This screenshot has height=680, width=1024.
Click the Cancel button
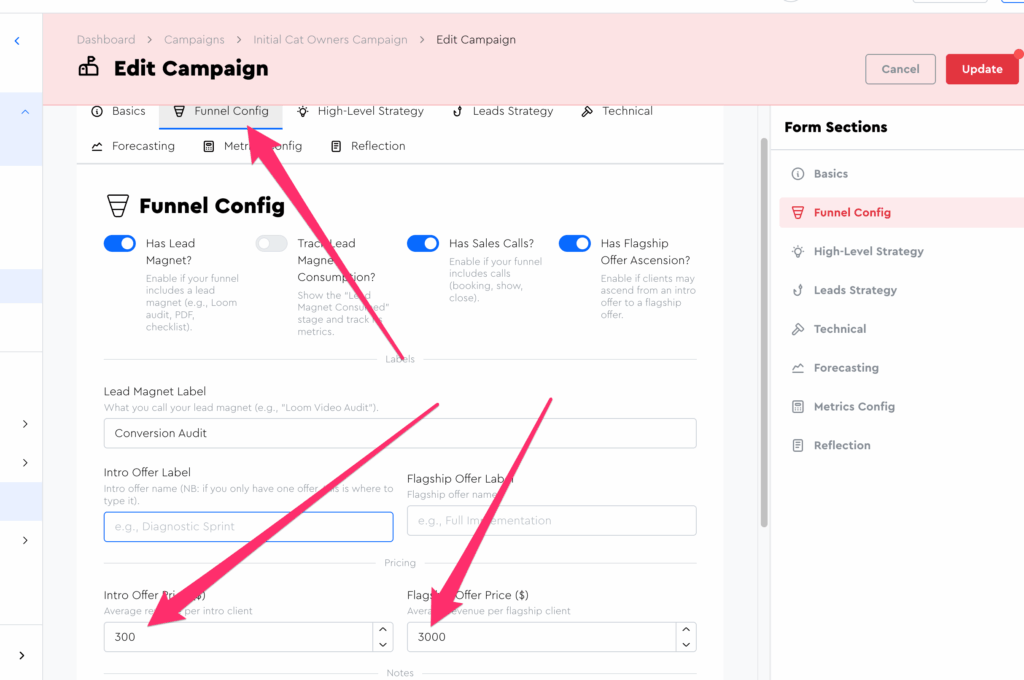click(900, 69)
